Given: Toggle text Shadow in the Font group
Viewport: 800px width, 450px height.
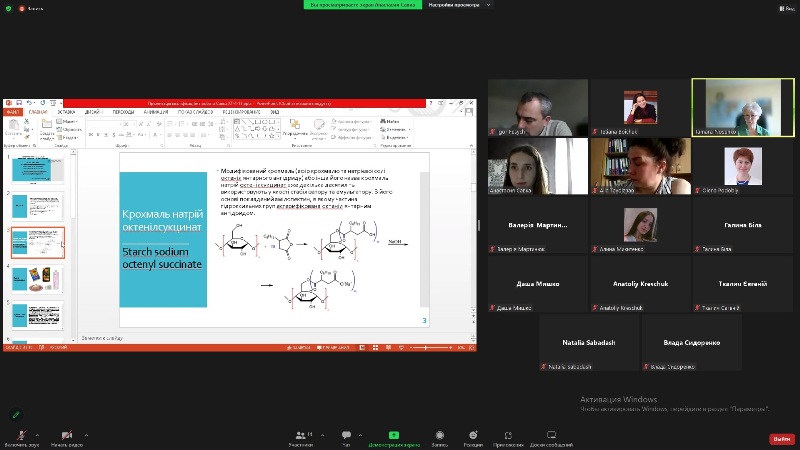Looking at the screenshot, I should (113, 135).
